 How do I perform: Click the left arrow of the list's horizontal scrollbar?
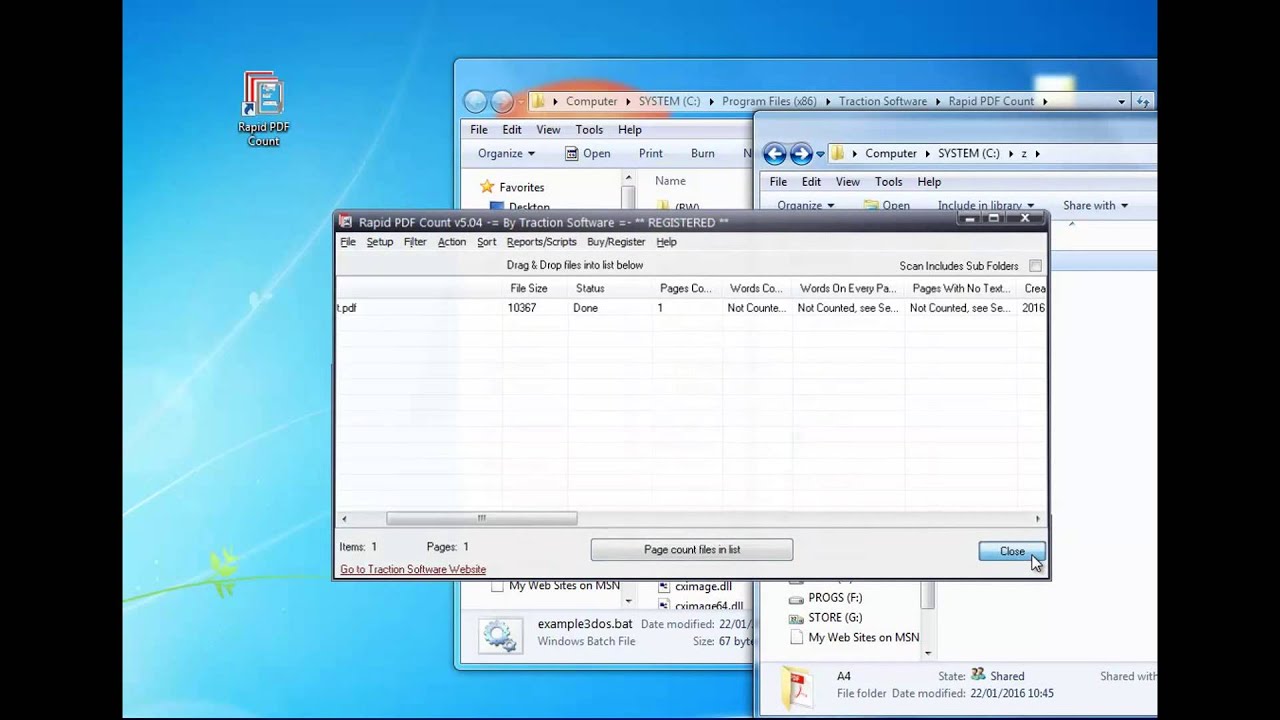344,518
